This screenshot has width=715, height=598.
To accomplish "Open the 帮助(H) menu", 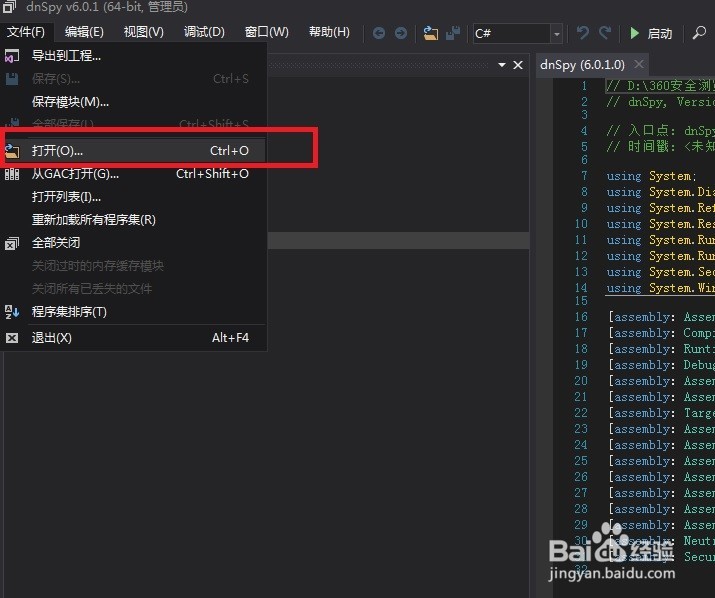I will [x=329, y=32].
